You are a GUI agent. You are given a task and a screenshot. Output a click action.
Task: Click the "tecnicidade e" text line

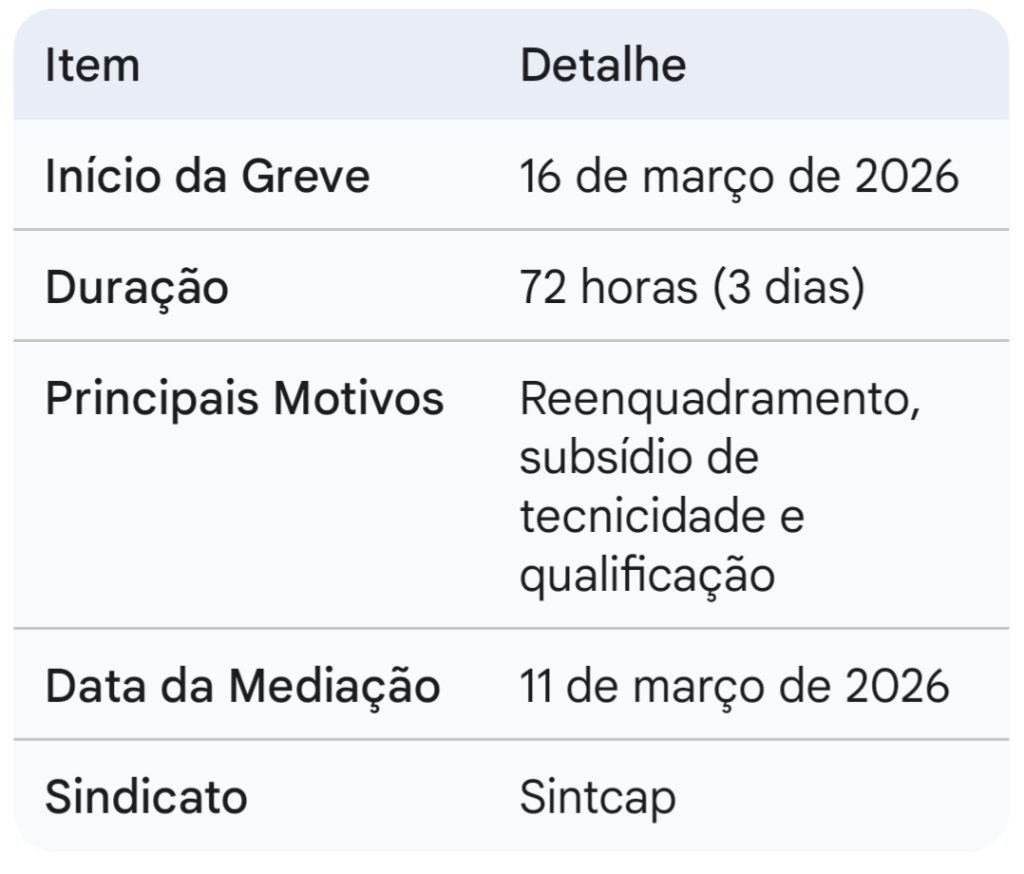[x=662, y=517]
